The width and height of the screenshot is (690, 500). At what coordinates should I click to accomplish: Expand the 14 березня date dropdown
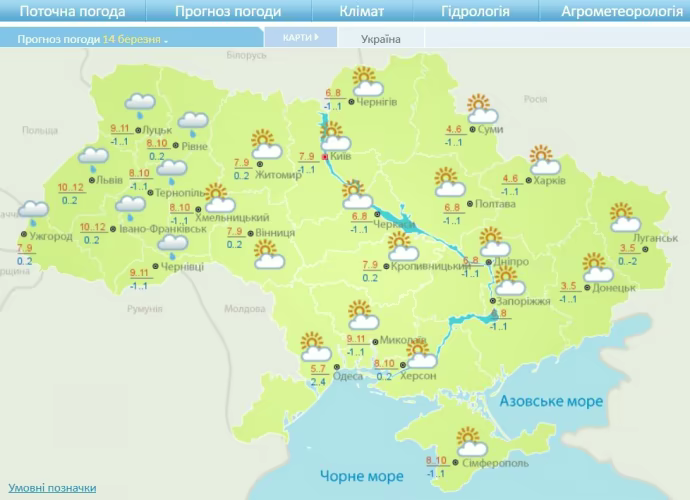coord(135,39)
